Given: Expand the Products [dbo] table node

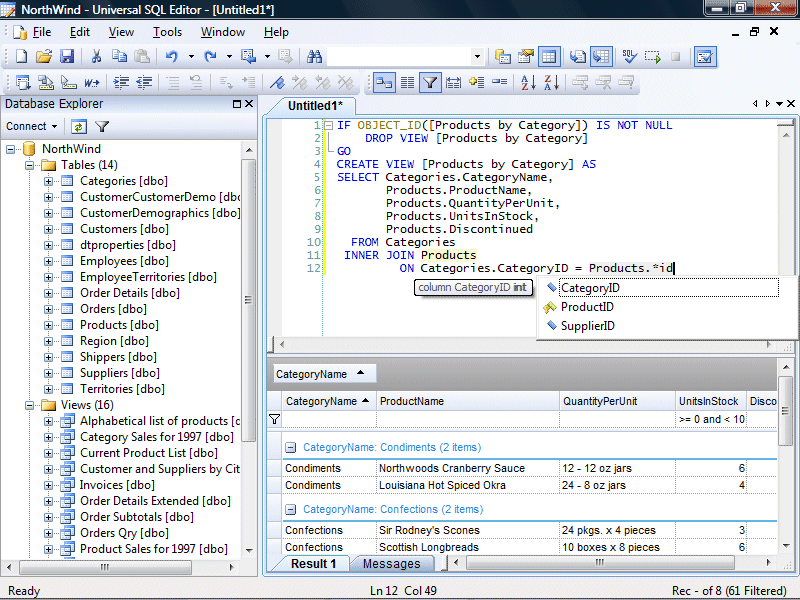Looking at the screenshot, I should point(48,325).
